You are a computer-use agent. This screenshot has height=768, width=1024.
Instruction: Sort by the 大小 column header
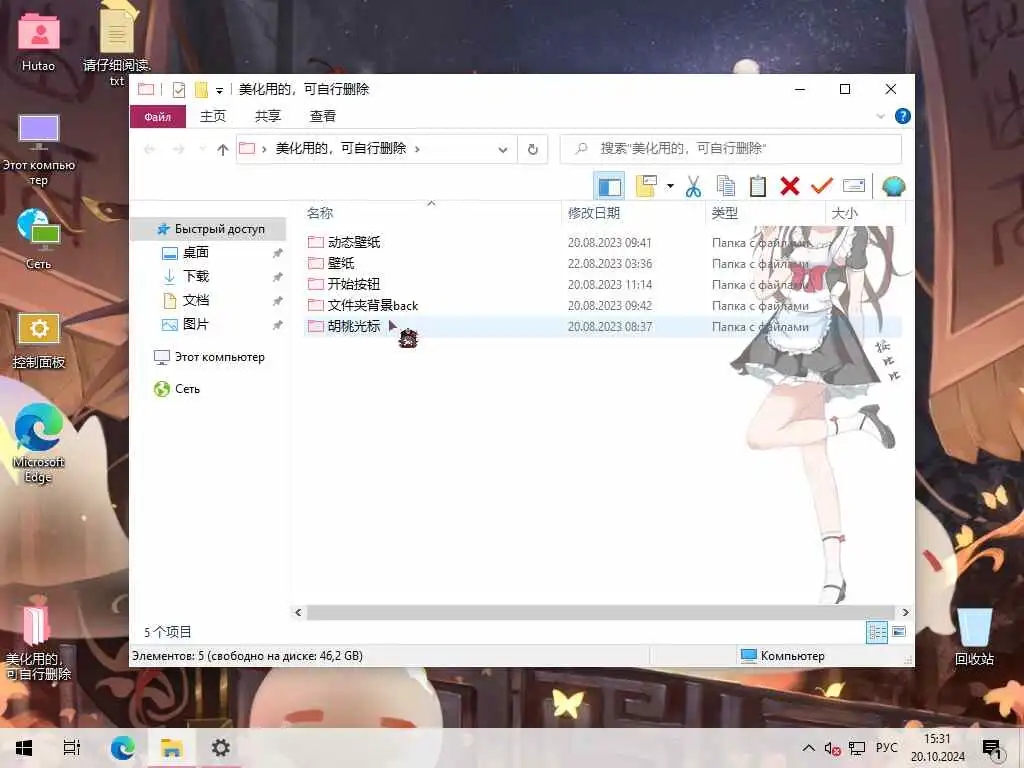pyautogui.click(x=844, y=213)
